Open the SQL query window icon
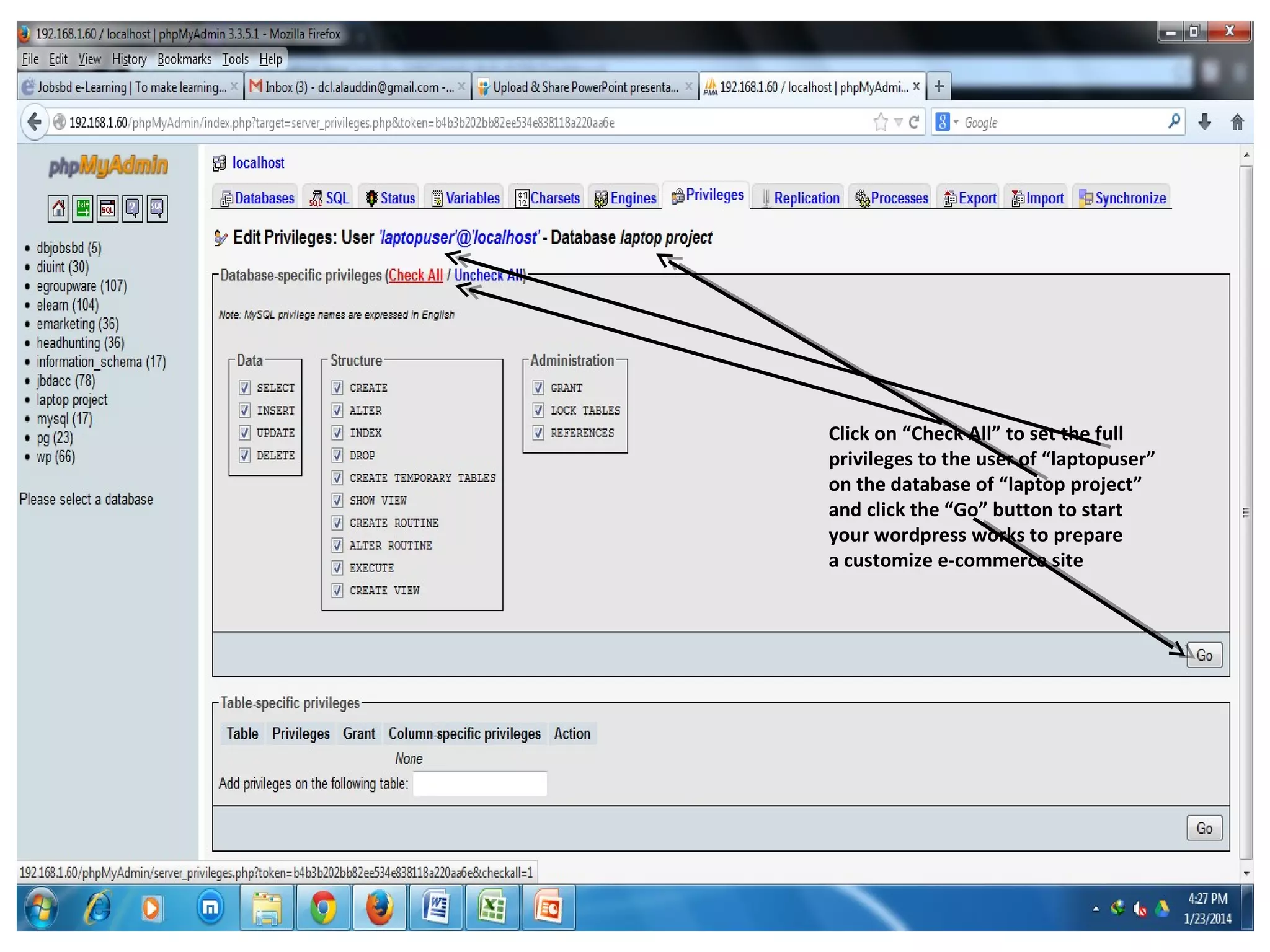The height and width of the screenshot is (952, 1270). (x=108, y=208)
